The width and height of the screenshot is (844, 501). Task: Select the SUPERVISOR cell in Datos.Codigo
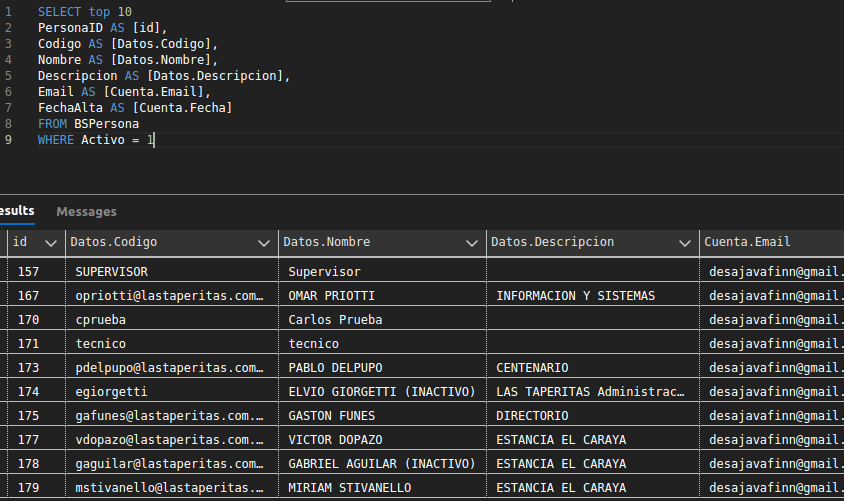pyautogui.click(x=111, y=271)
